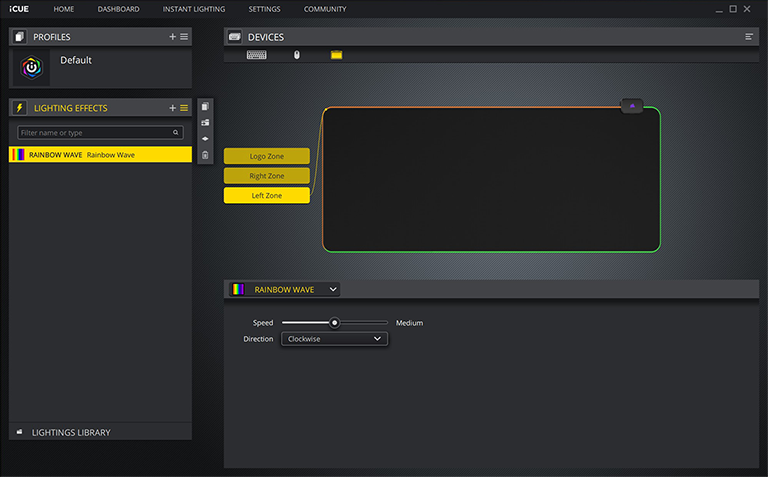
Task: Click the paste/import effect icon
Action: tap(205, 122)
